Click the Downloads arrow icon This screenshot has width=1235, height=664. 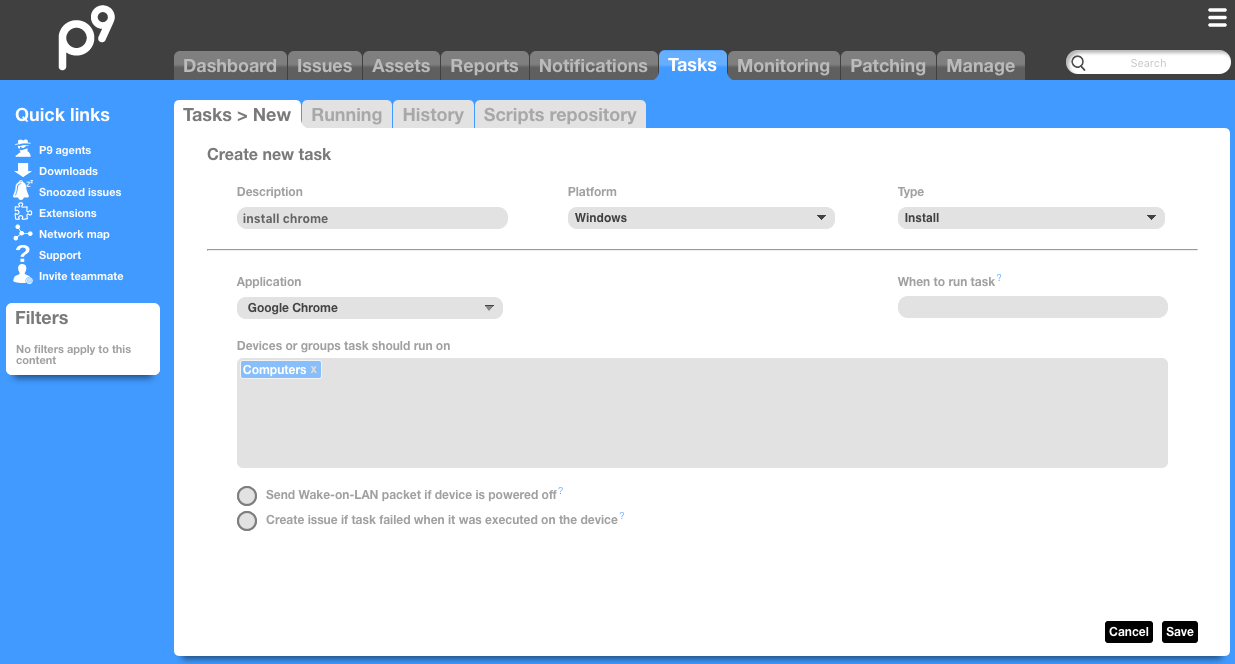23,170
